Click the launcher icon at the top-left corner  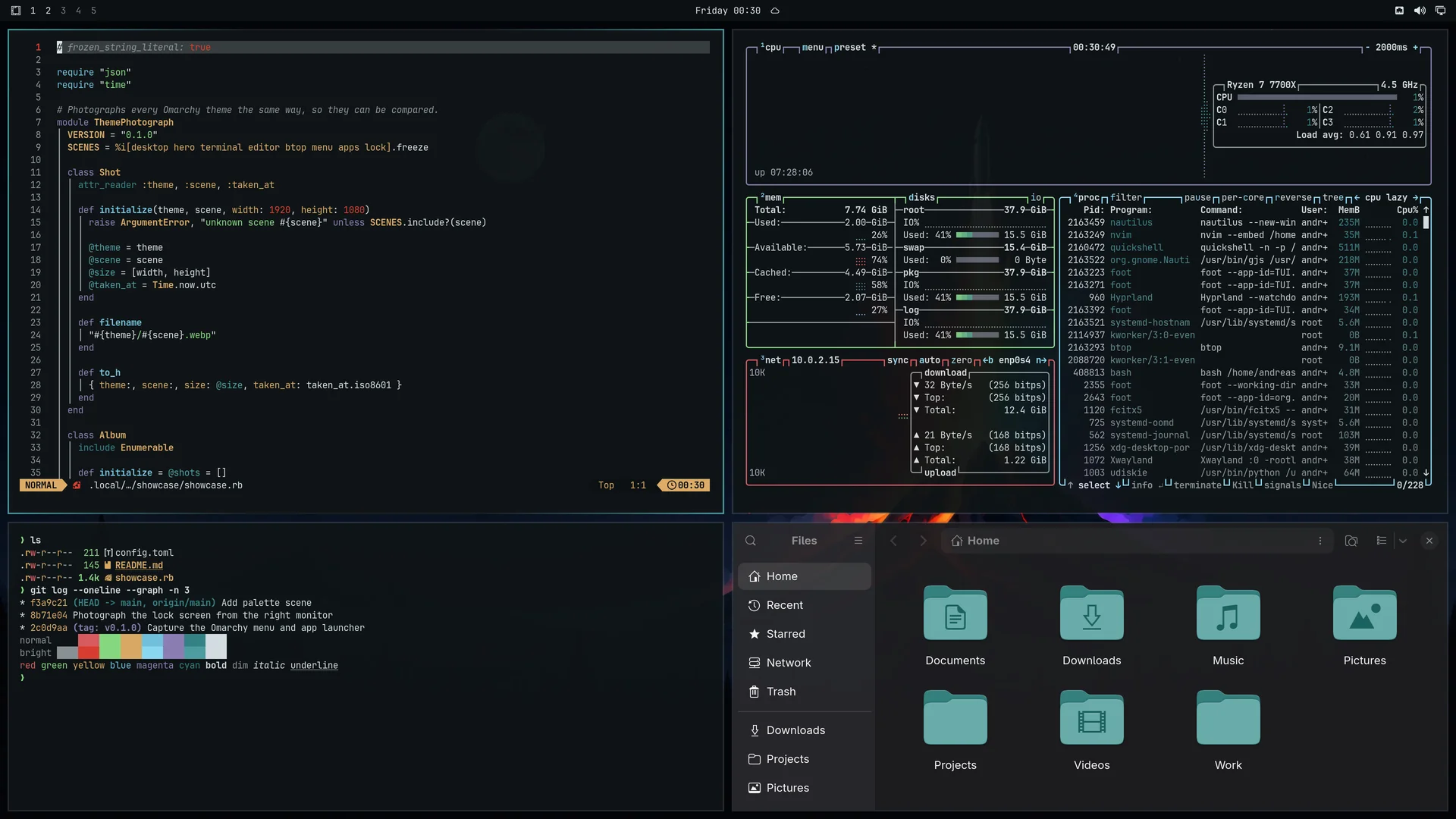pyautogui.click(x=16, y=11)
